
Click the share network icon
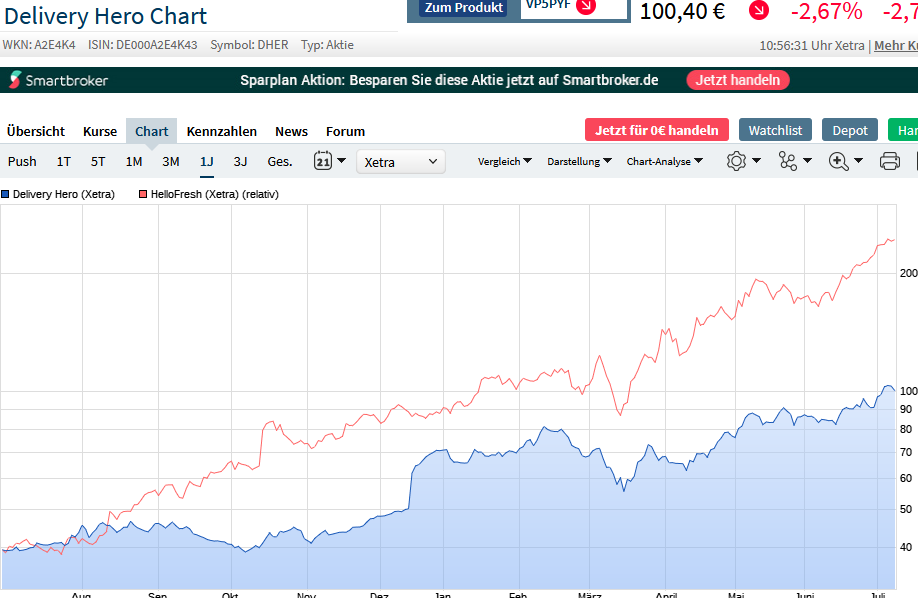787,161
